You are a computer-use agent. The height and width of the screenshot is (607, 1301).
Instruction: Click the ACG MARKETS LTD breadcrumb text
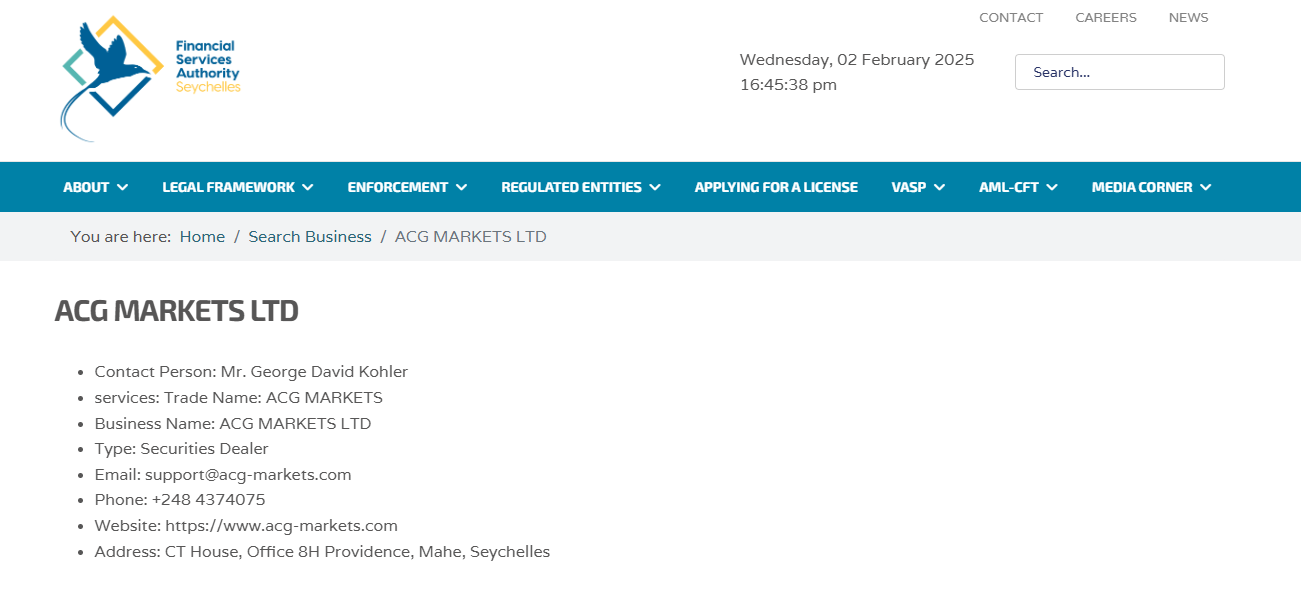tap(471, 237)
